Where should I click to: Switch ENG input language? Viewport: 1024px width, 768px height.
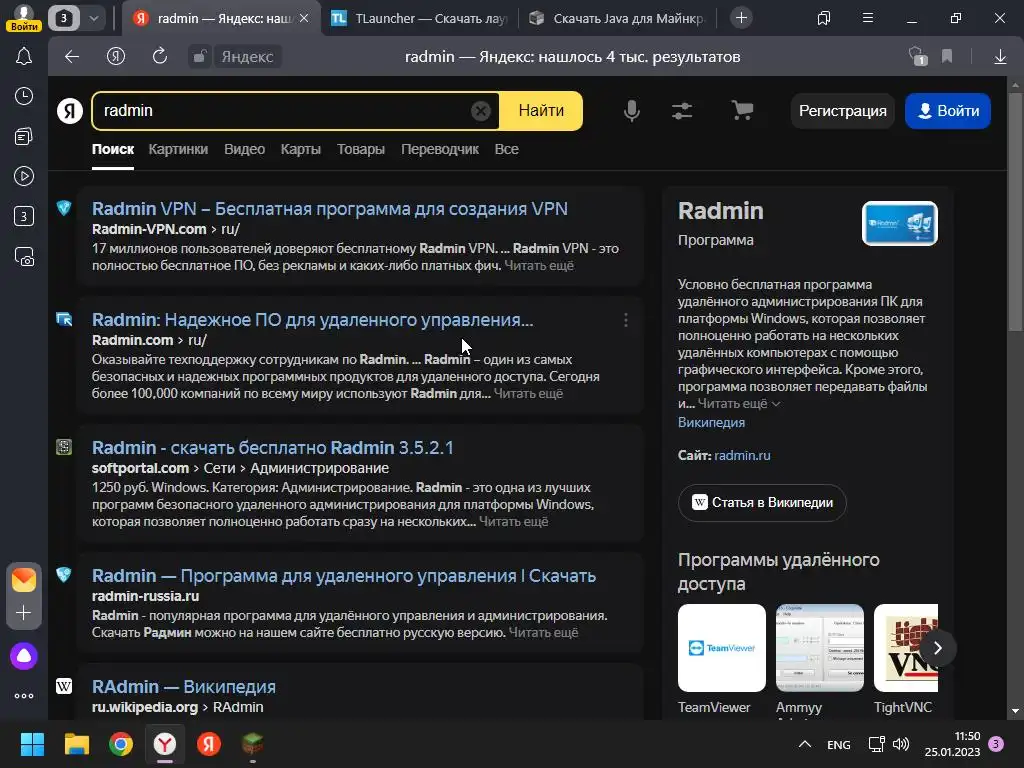839,745
